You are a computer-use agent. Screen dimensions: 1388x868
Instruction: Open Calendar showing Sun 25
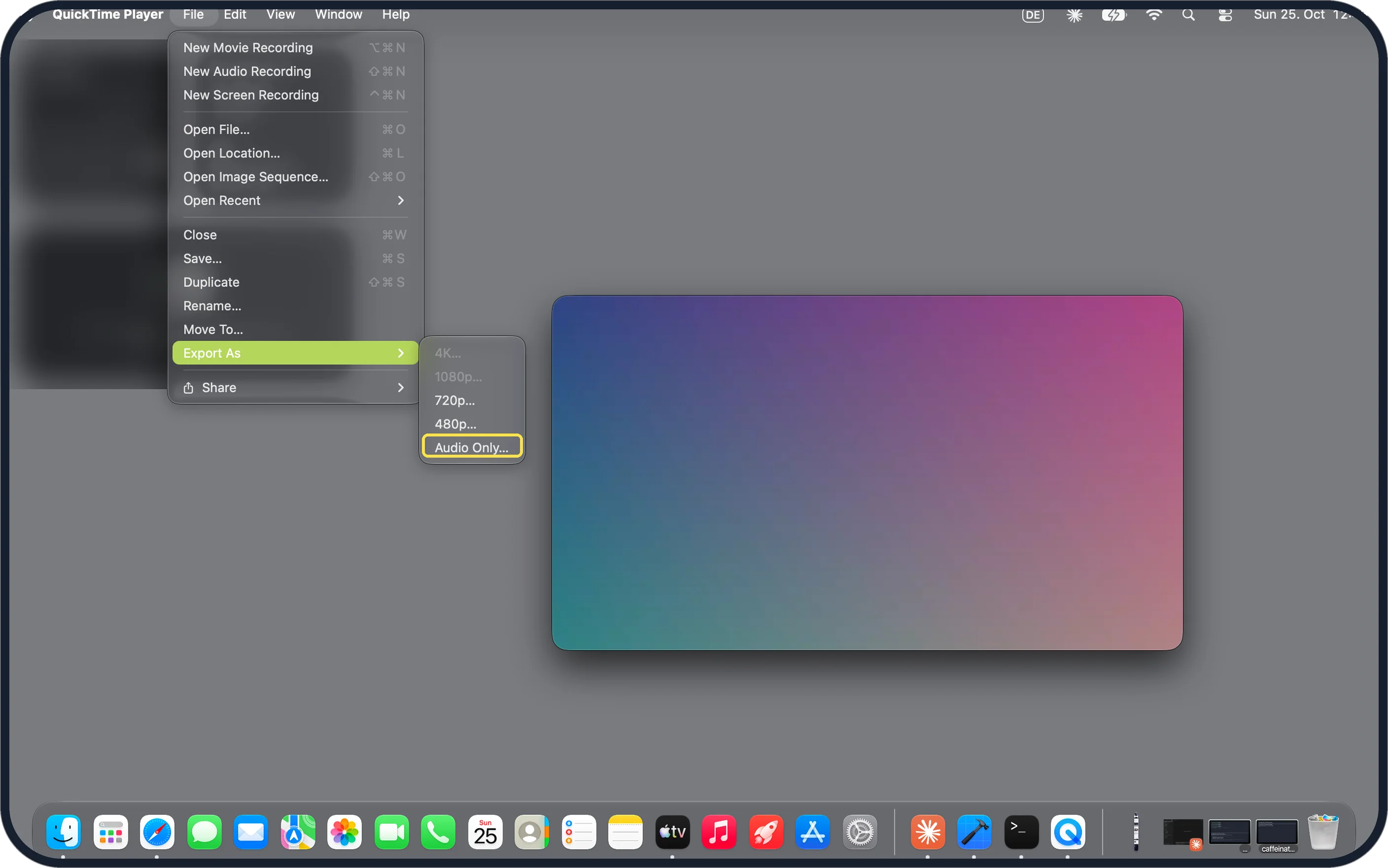485,831
